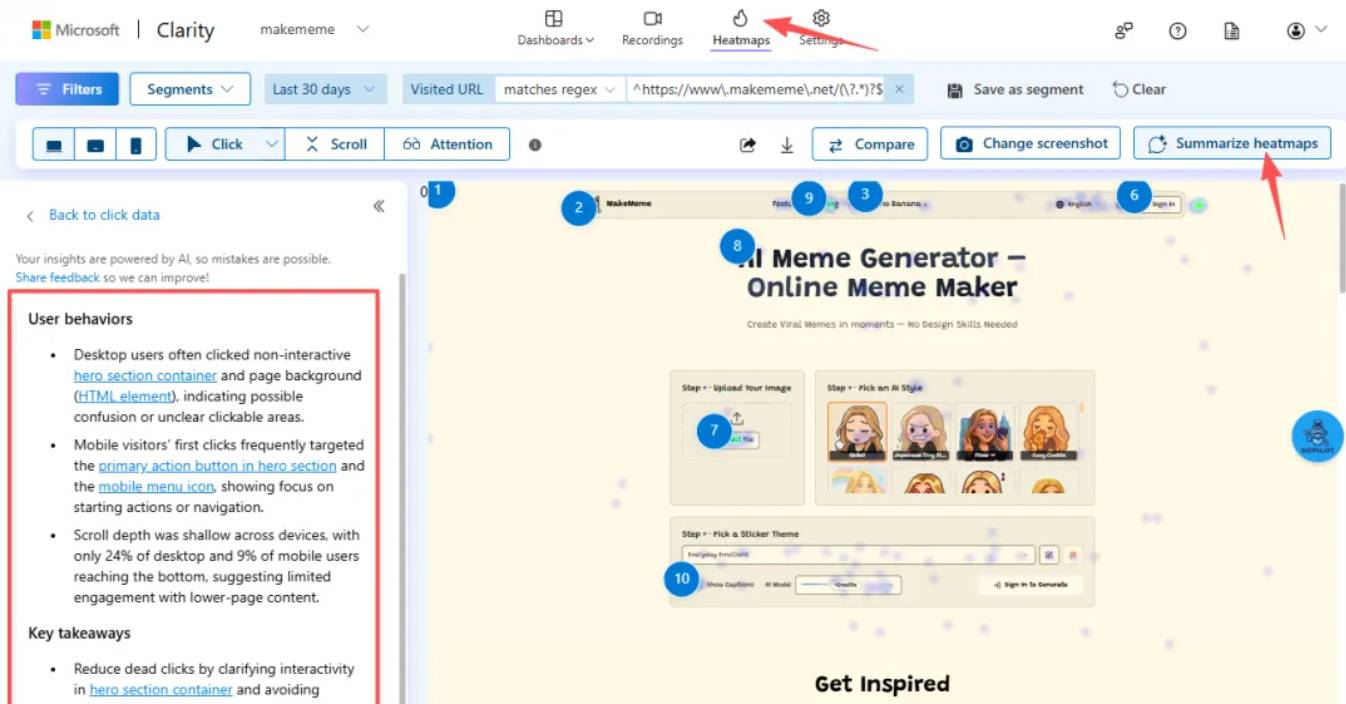Open first hero section container link
The image size is (1346, 704).
point(145,376)
